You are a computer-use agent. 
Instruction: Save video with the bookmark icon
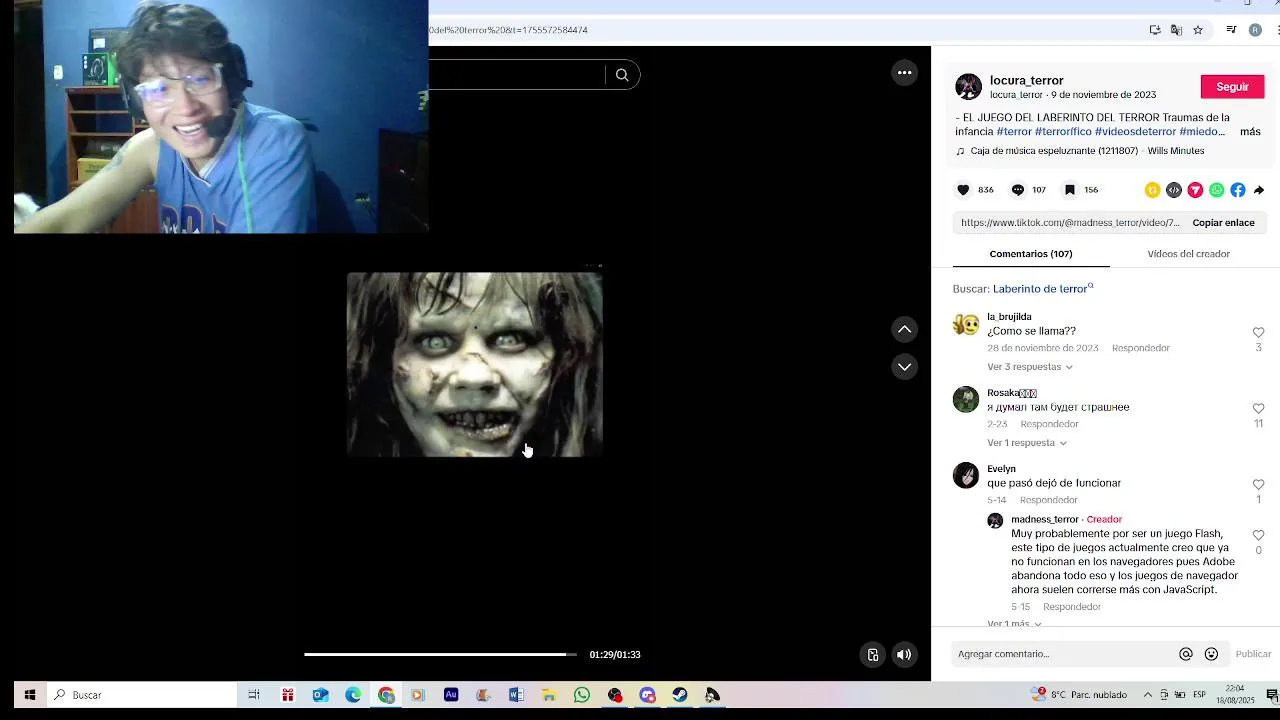[1069, 190]
